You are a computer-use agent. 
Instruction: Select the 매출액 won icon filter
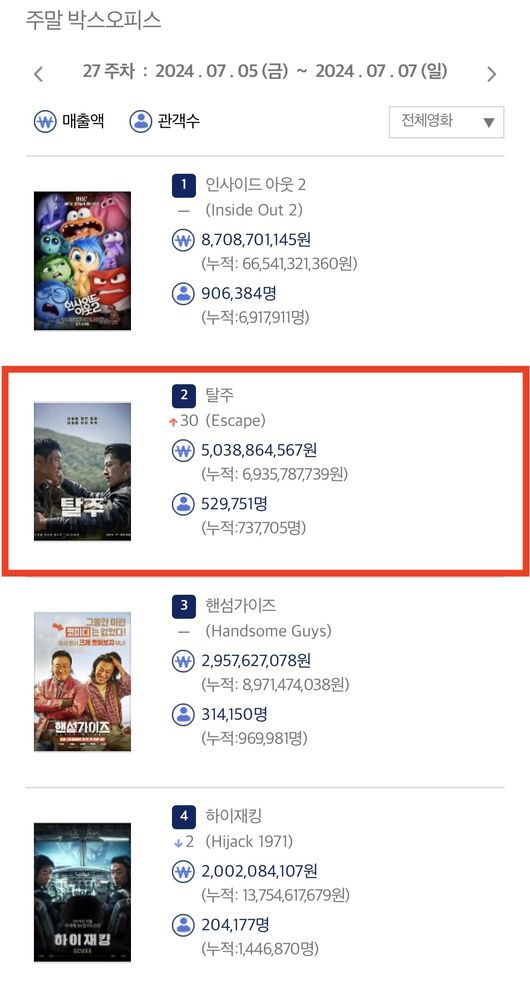[45, 121]
